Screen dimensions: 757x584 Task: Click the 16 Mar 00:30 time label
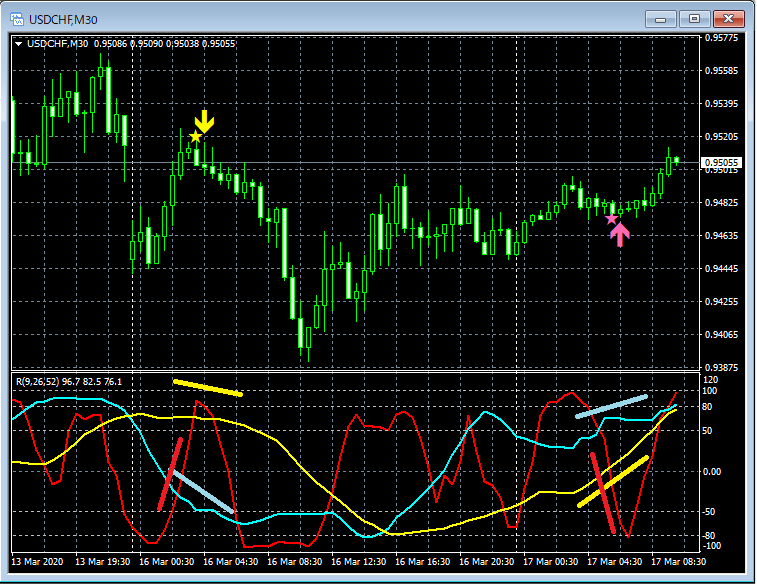click(x=167, y=562)
